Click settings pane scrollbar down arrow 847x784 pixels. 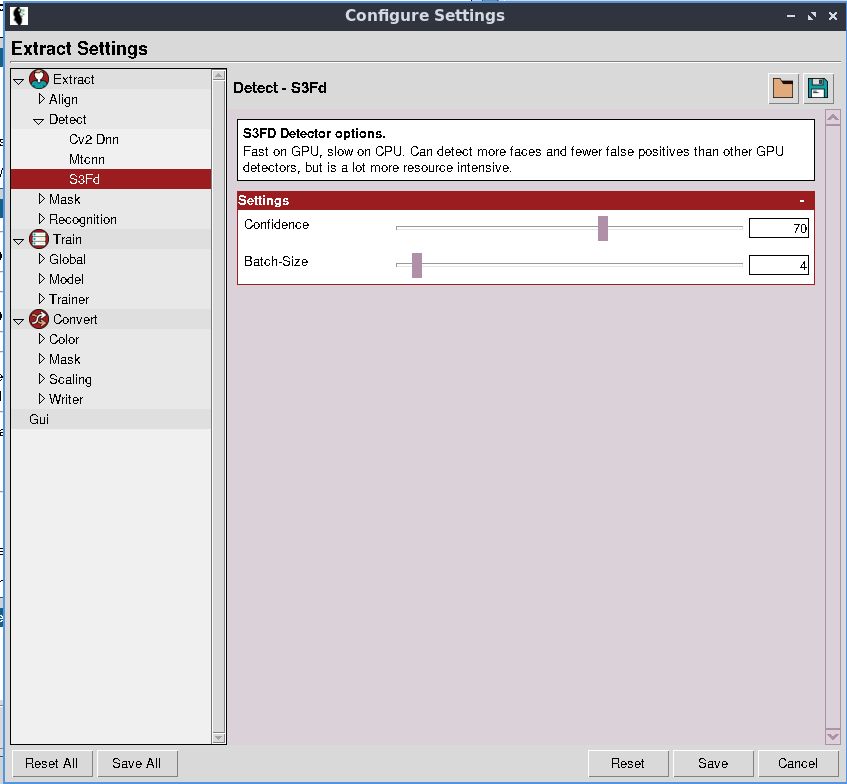tap(833, 736)
